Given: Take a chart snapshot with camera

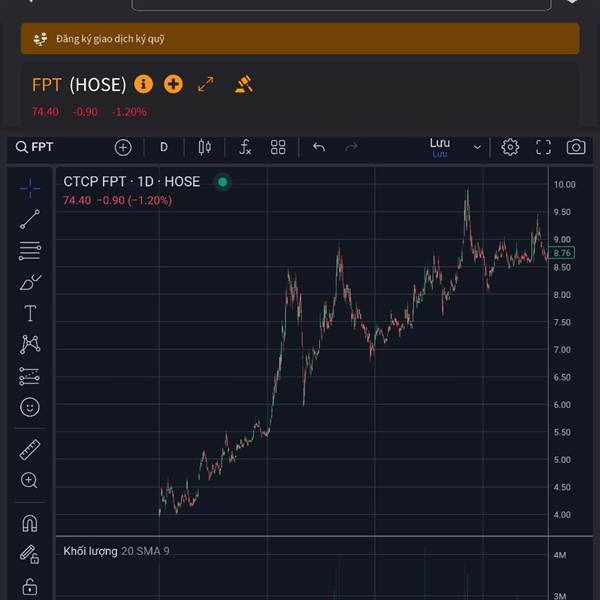Looking at the screenshot, I should [576, 147].
